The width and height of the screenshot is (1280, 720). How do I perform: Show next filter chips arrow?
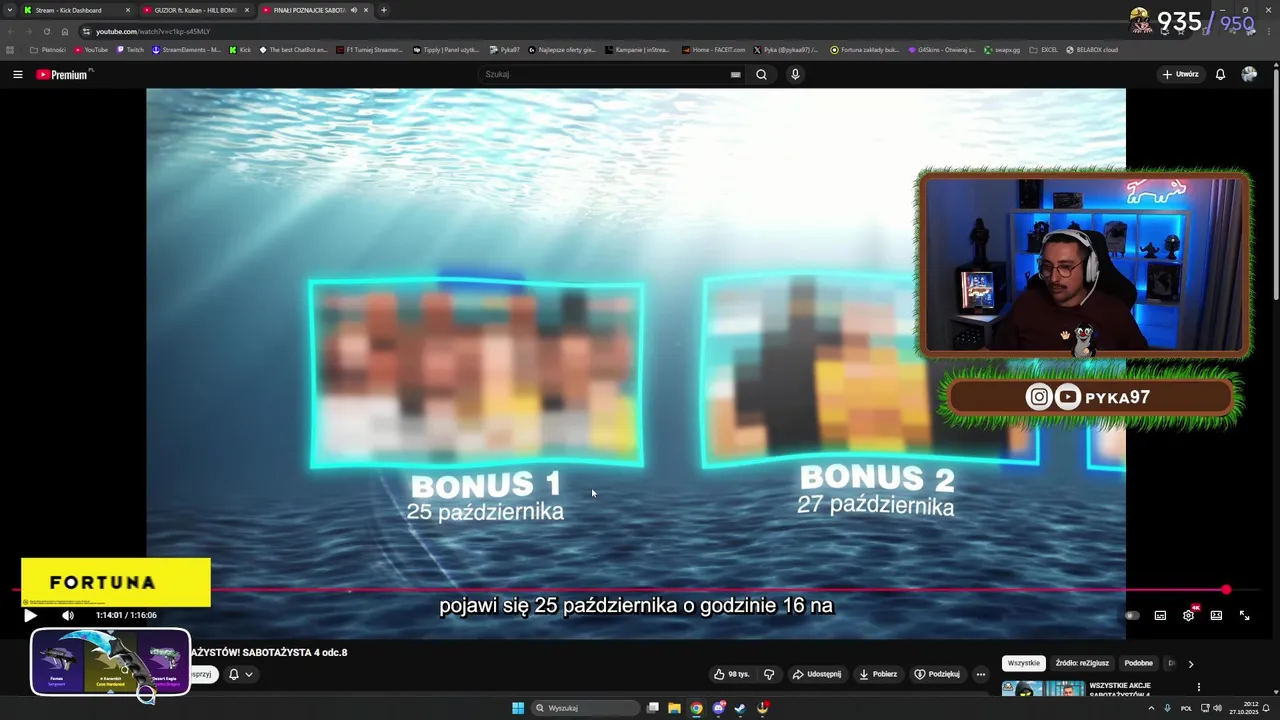pyautogui.click(x=1190, y=663)
